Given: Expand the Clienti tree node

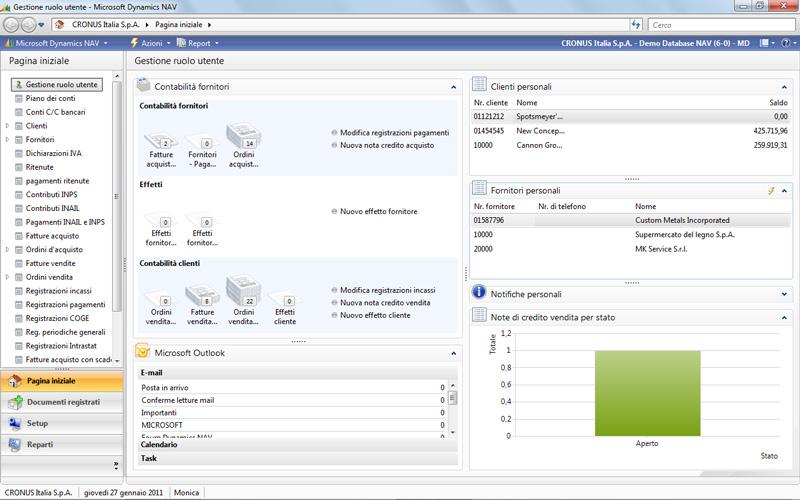Looking at the screenshot, I should tap(8, 126).
